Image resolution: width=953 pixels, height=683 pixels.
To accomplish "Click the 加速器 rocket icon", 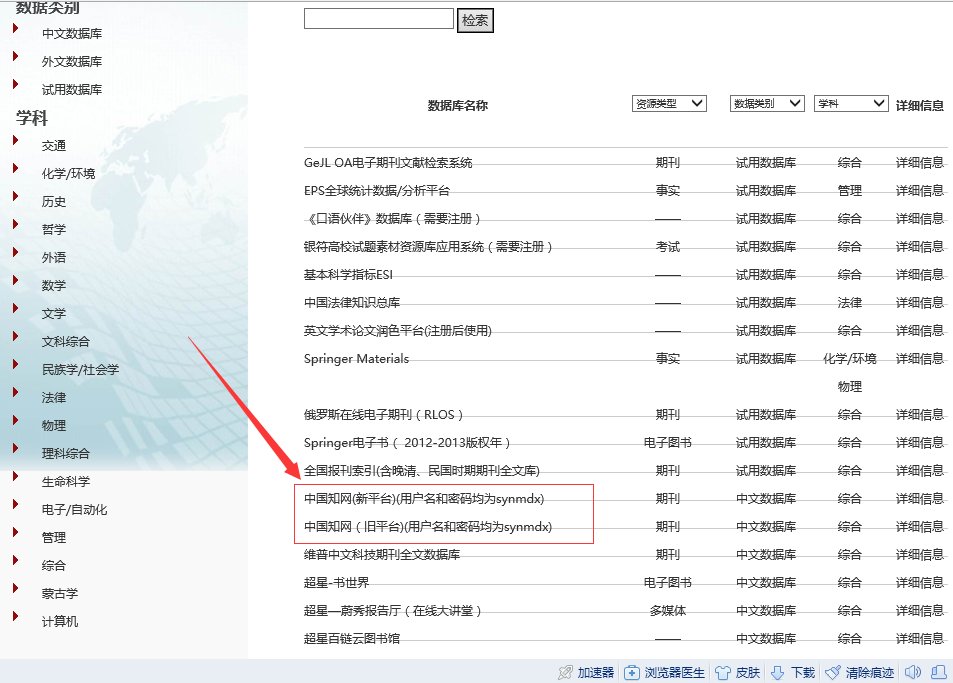I will pyautogui.click(x=565, y=672).
